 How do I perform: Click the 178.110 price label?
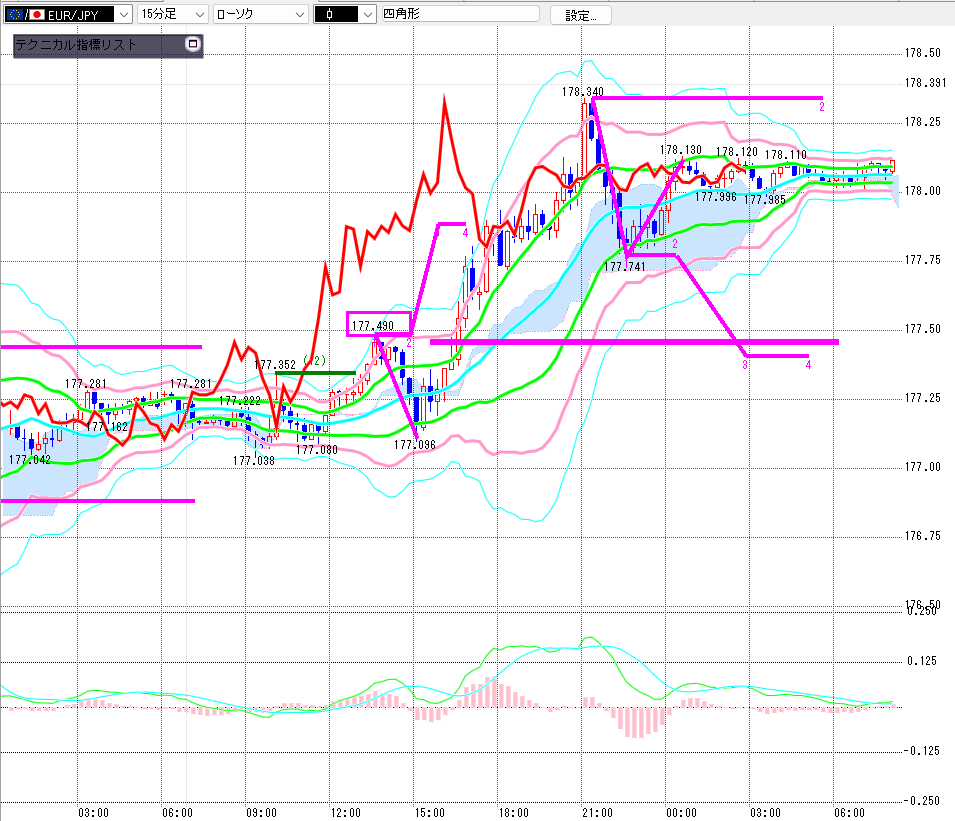786,155
